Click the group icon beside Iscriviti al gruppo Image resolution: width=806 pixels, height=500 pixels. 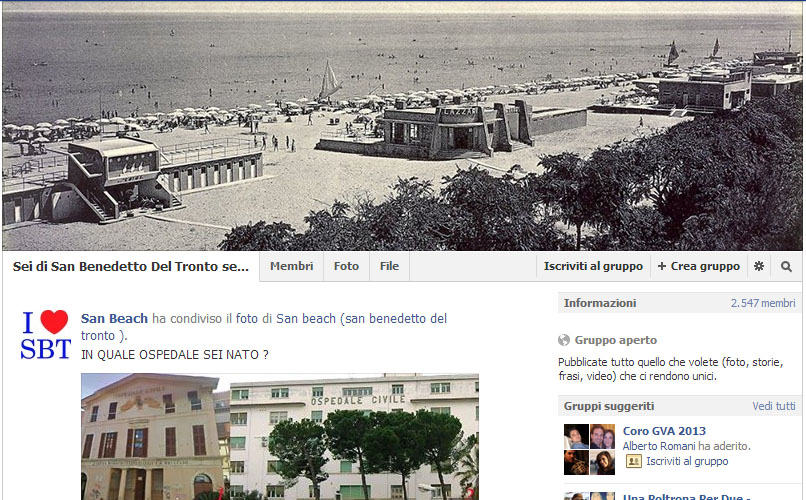633,461
